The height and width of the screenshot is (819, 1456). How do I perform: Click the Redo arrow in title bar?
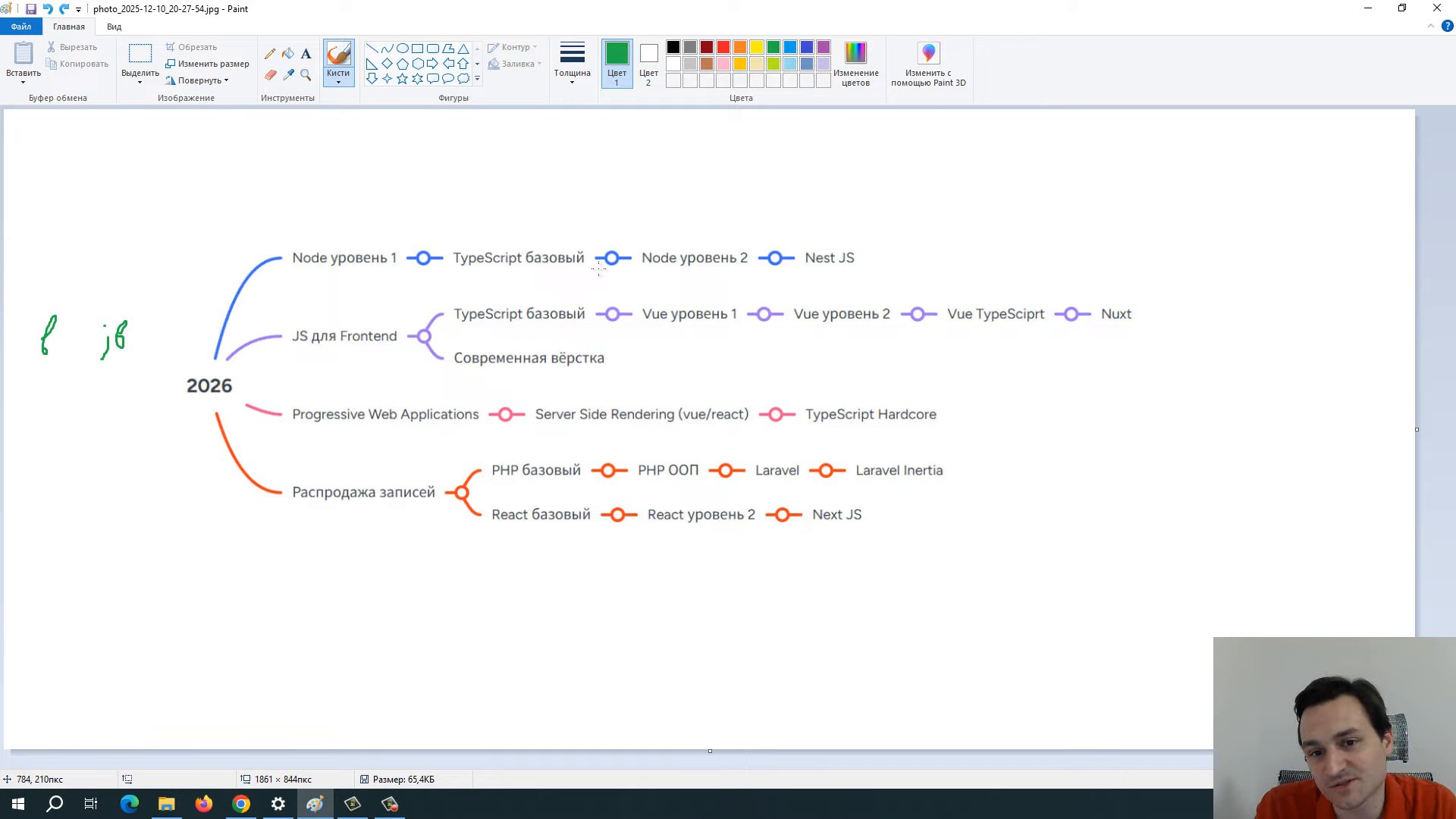[64, 9]
